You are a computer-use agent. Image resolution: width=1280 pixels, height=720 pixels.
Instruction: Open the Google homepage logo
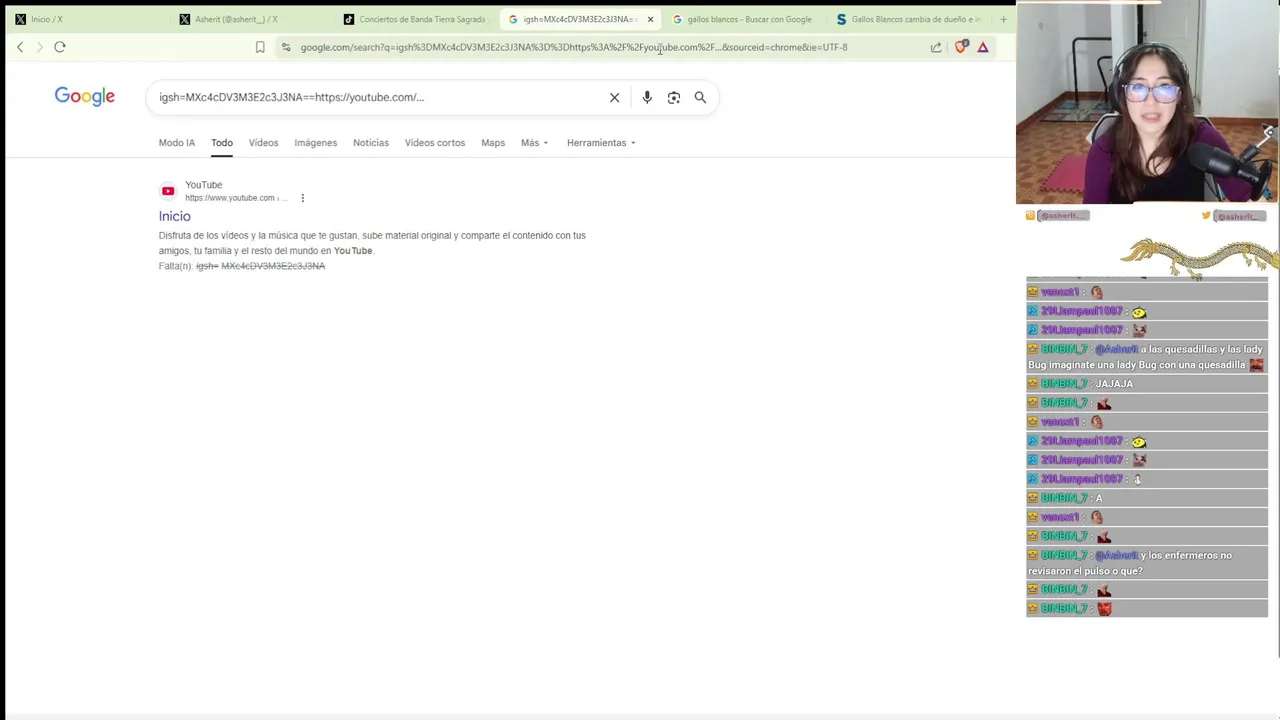[x=85, y=96]
